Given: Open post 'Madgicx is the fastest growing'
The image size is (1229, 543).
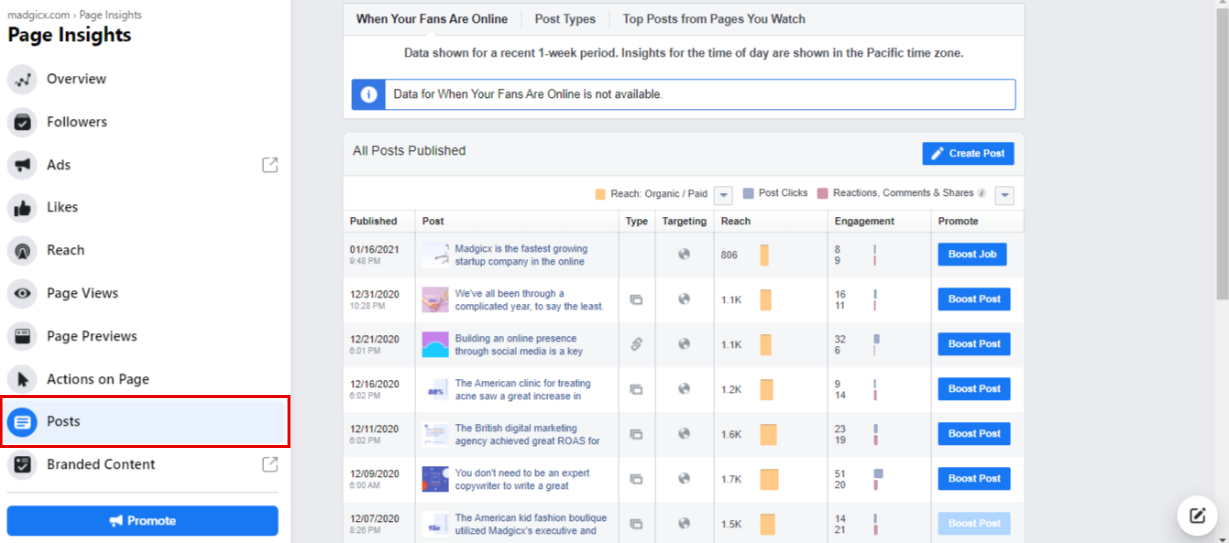Looking at the screenshot, I should [x=521, y=255].
